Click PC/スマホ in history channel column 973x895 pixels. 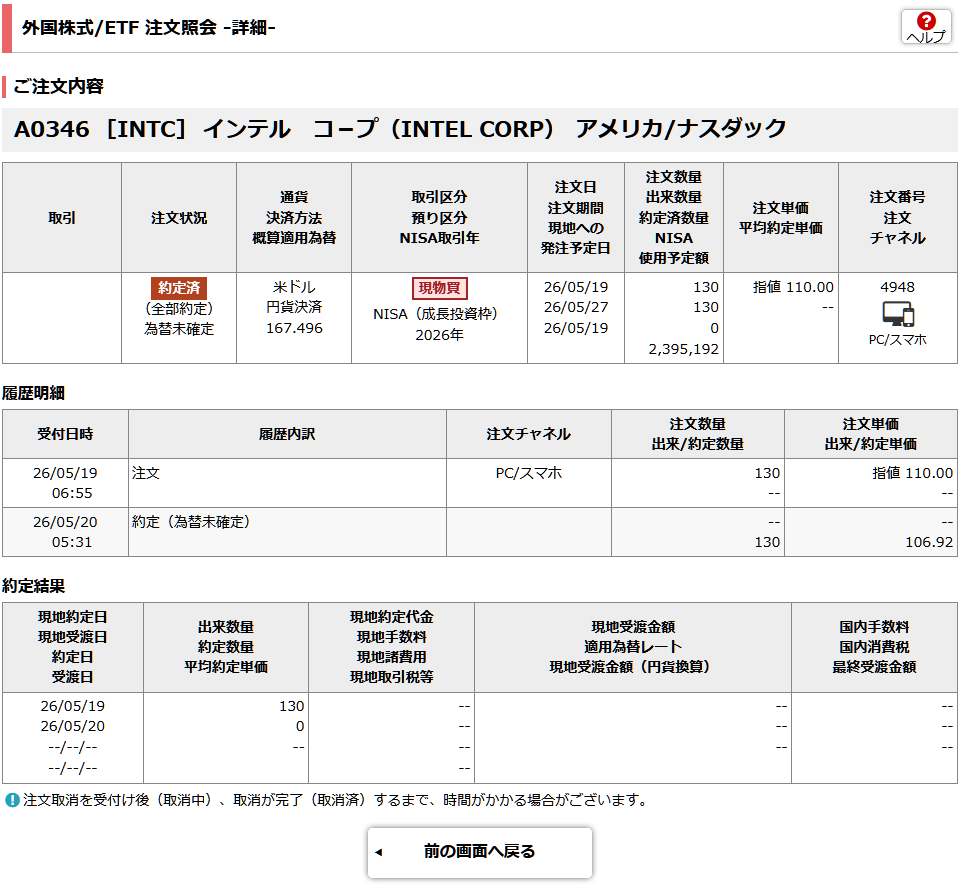529,473
